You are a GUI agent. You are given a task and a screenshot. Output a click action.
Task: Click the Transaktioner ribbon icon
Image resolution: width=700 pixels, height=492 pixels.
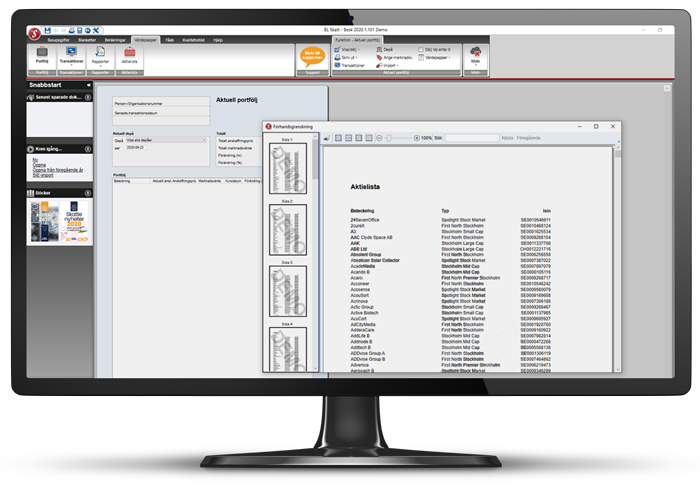71,54
